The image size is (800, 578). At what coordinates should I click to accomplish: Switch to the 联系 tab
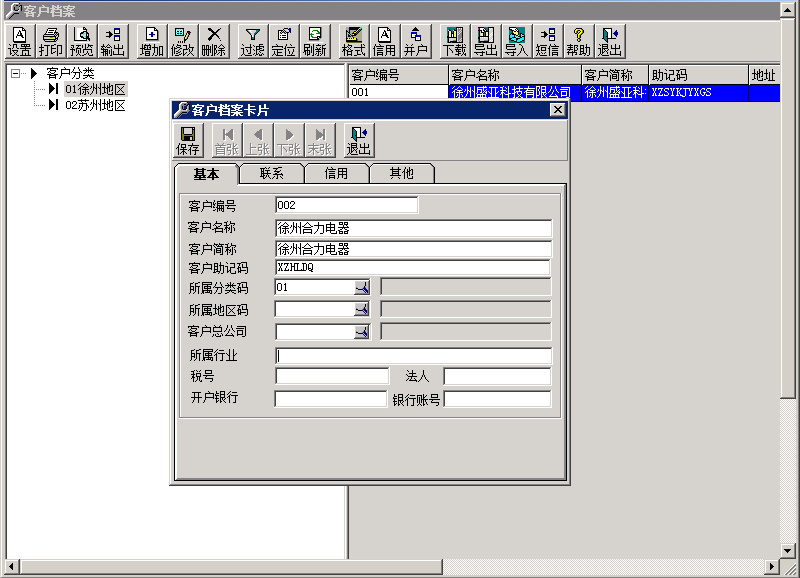coord(271,173)
